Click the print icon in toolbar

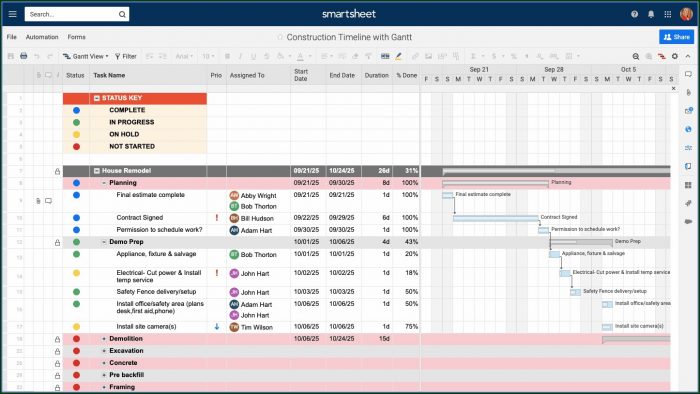tap(24, 56)
